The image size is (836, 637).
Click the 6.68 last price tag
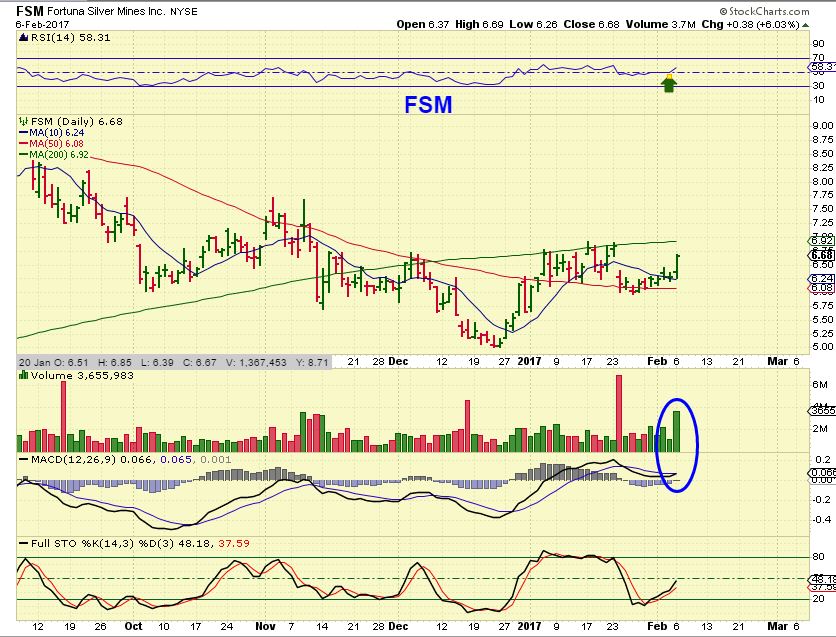click(823, 255)
